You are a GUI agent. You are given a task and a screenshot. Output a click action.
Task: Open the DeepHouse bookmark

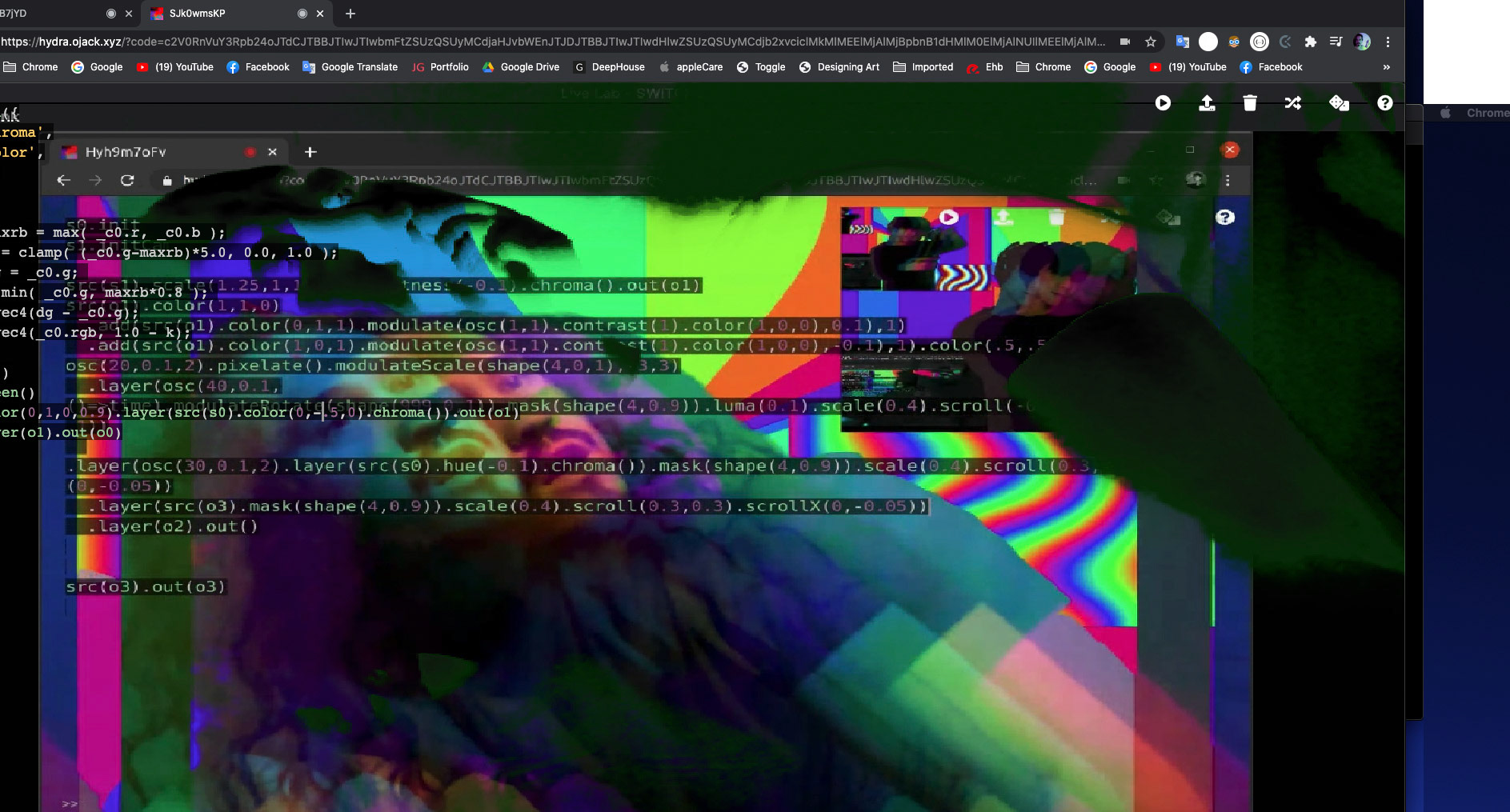click(609, 67)
